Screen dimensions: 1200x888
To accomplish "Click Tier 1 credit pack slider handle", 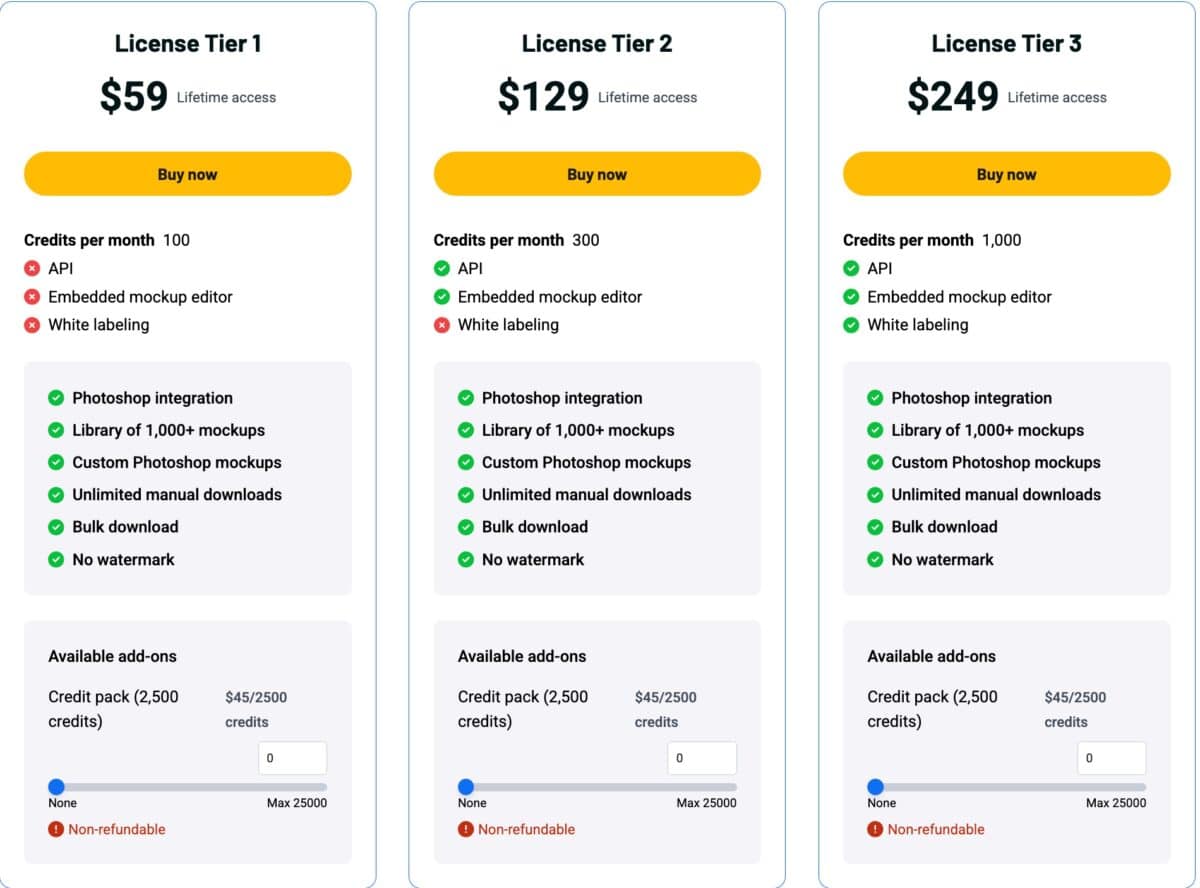I will pos(57,787).
